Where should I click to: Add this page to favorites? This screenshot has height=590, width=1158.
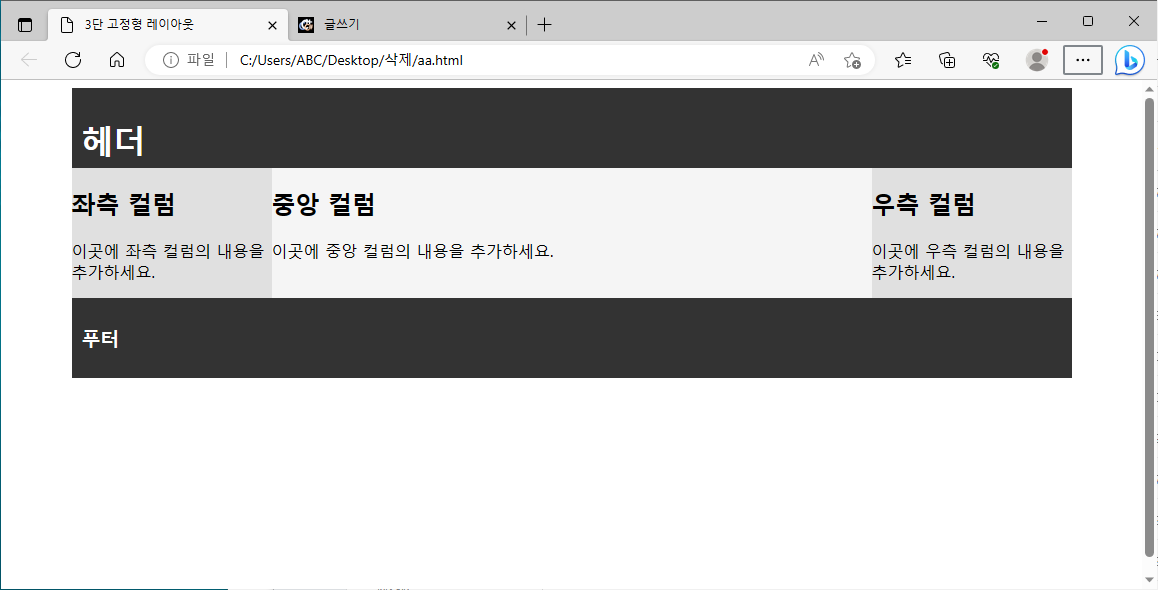pyautogui.click(x=852, y=60)
